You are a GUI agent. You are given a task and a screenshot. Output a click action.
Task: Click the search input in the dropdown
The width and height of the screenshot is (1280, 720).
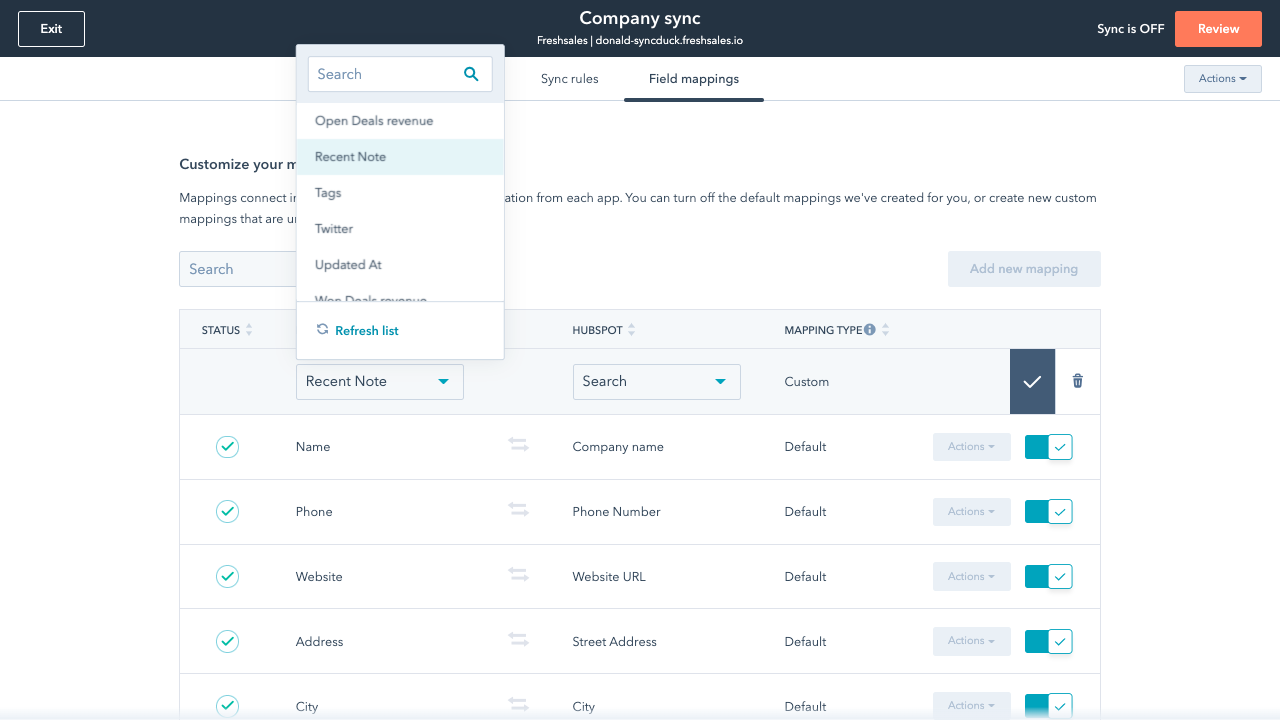click(x=385, y=74)
